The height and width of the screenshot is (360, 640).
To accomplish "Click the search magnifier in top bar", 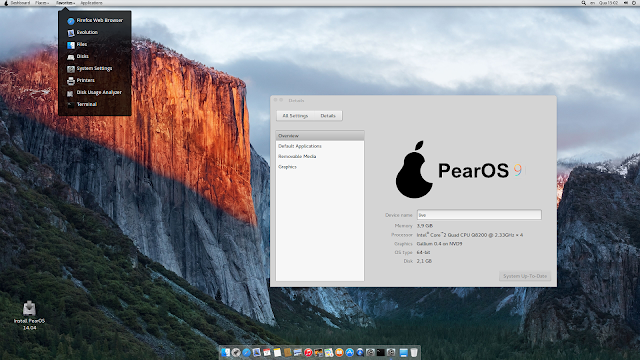I will [584, 3].
